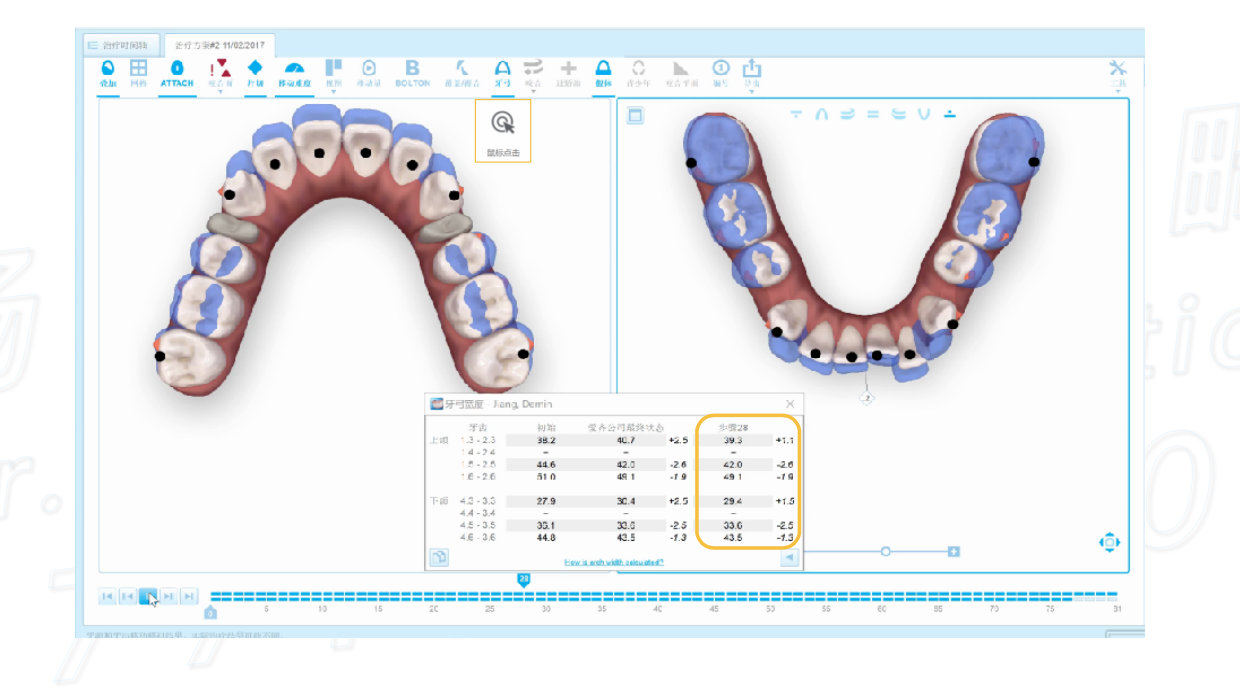
Task: Select initial lower 4.6-3.6 value 44.8
Action: point(547,537)
